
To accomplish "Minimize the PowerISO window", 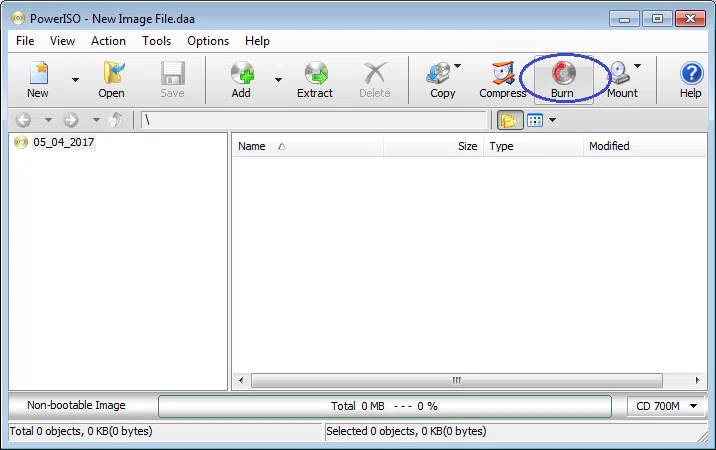I will [x=624, y=19].
